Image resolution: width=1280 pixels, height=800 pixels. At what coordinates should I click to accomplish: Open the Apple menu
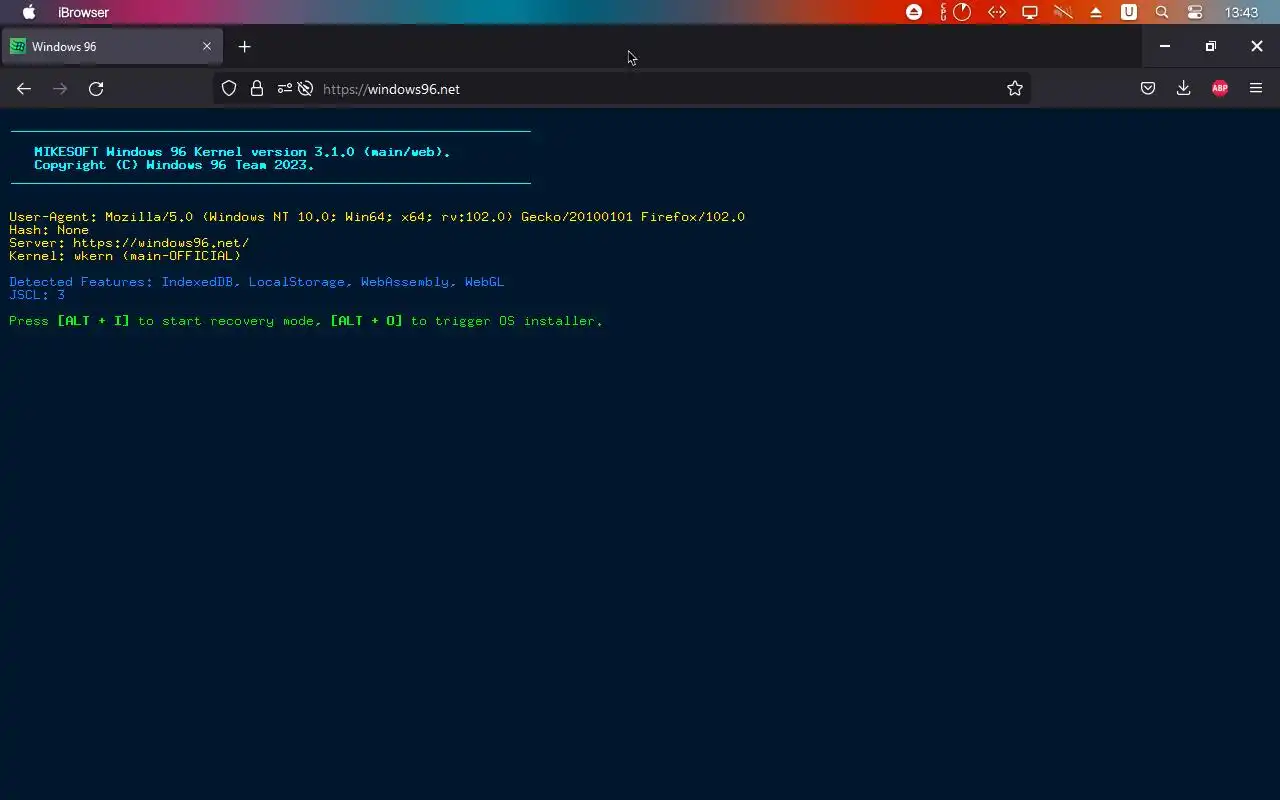click(29, 12)
